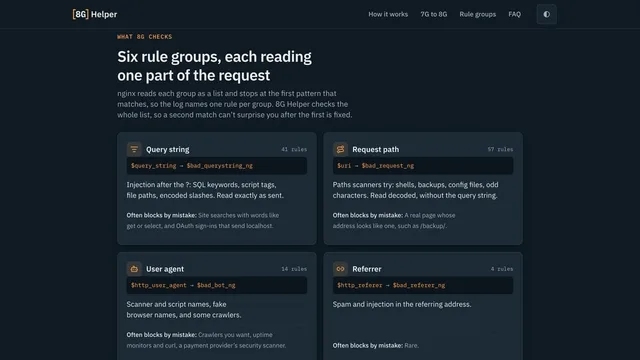Select the User agent card title
This screenshot has height=360, width=640.
click(165, 269)
